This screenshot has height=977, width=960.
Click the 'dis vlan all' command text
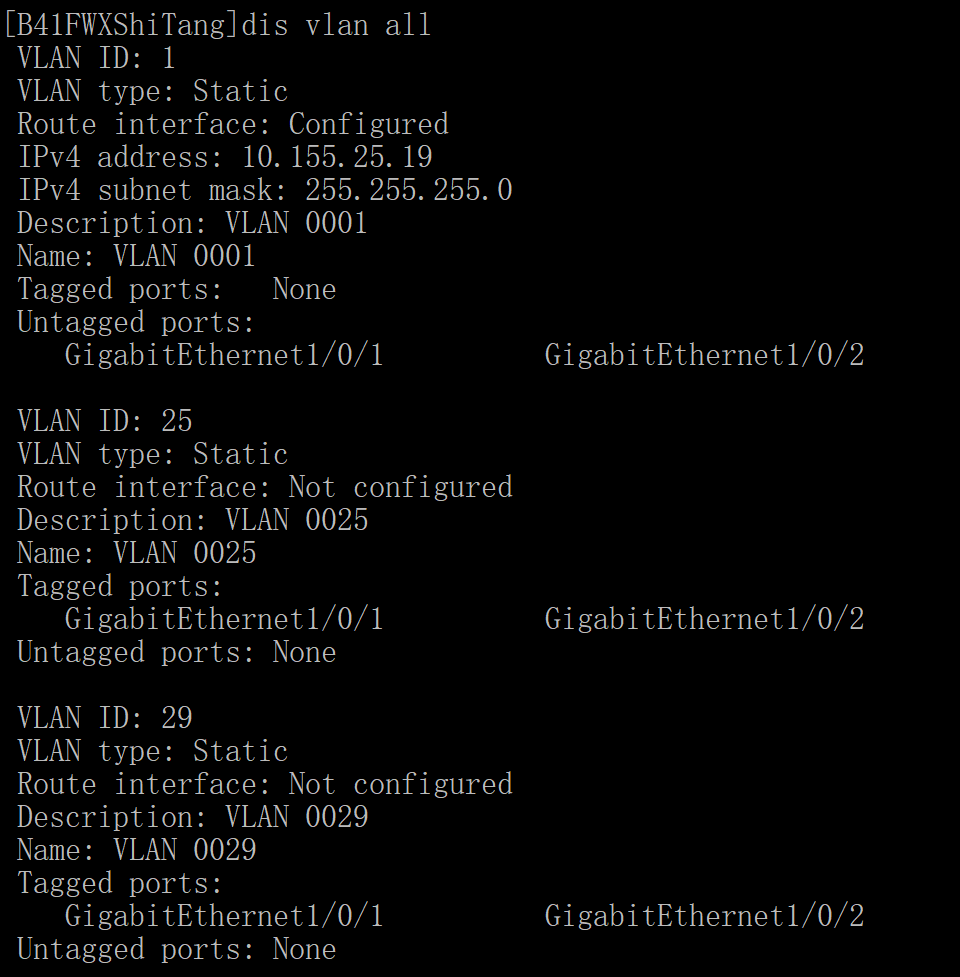click(336, 25)
